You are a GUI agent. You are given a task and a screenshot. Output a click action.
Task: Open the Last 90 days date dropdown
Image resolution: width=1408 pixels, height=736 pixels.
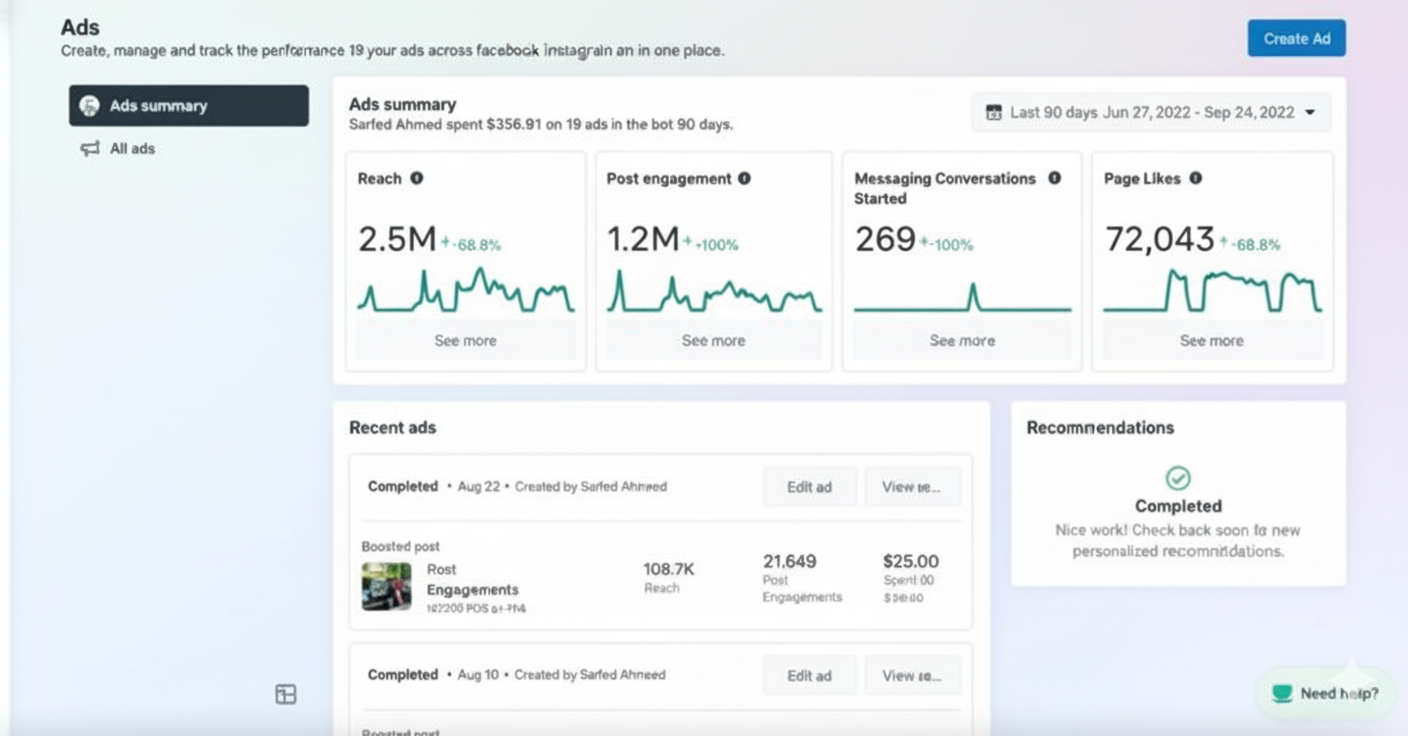[1151, 113]
